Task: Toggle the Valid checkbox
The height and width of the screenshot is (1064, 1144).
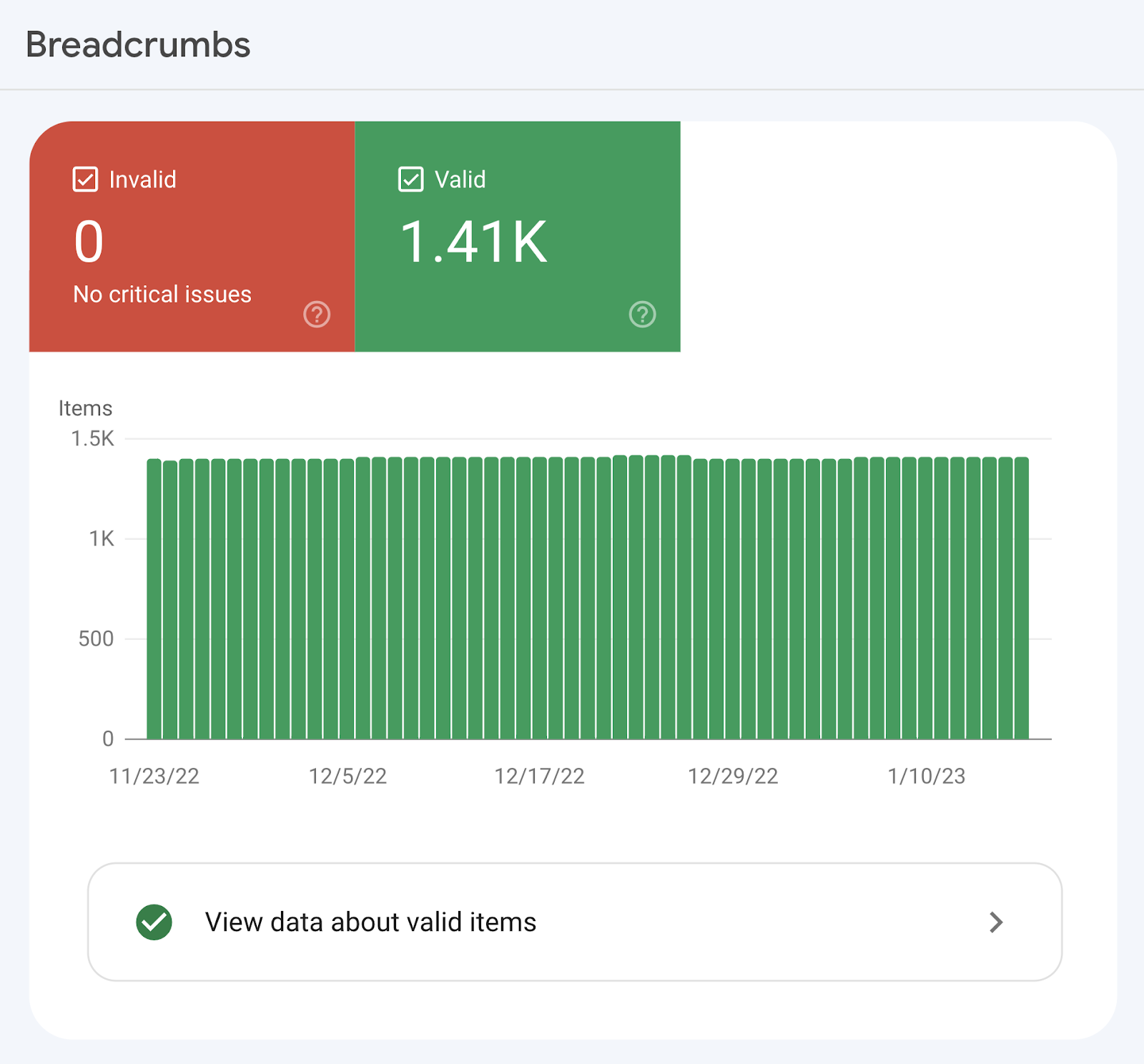Action: (x=410, y=179)
